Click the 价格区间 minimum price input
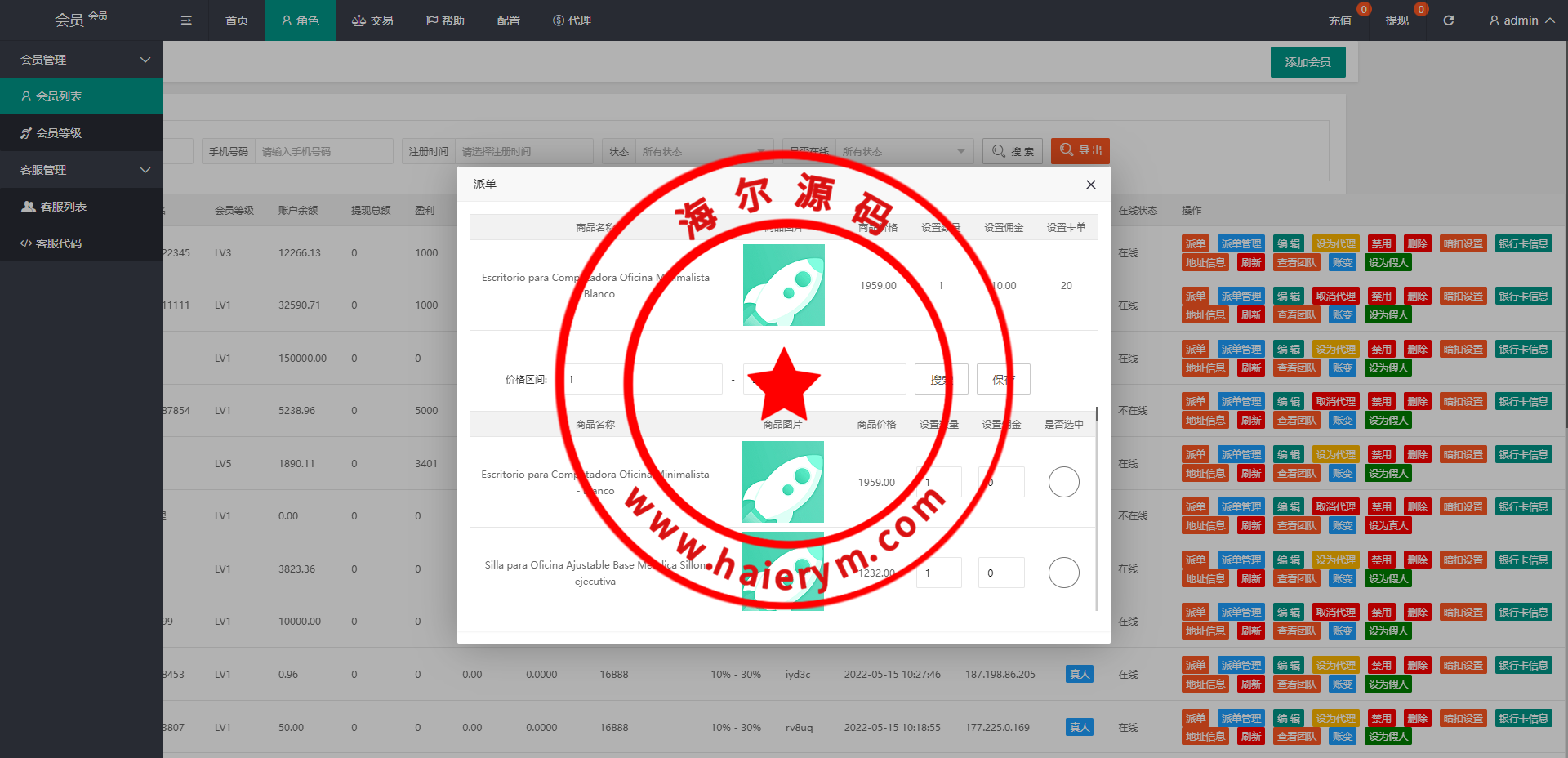 [x=643, y=379]
